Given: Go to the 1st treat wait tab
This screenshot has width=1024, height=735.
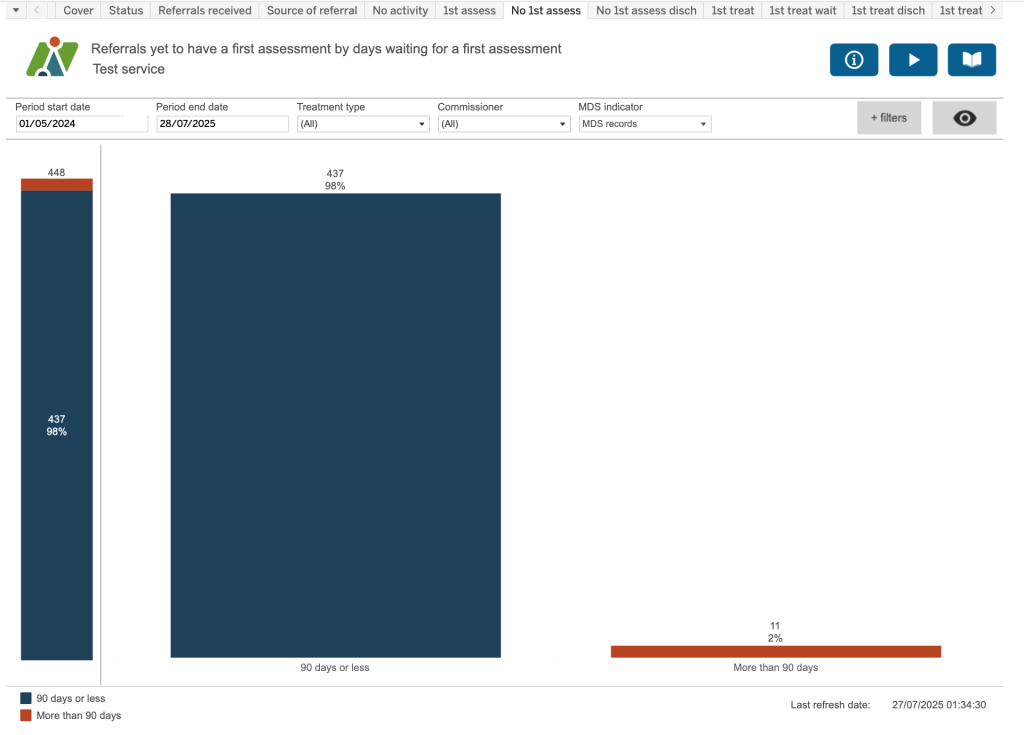Looking at the screenshot, I should [802, 11].
